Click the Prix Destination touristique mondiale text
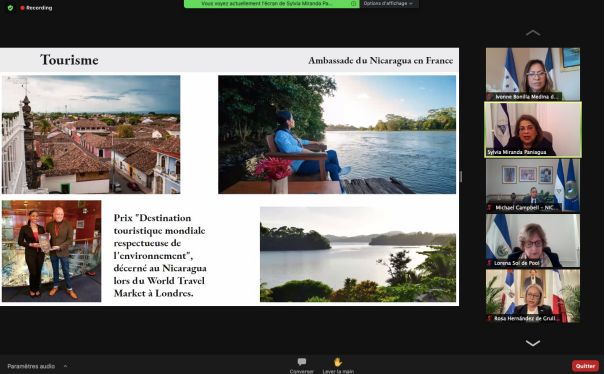The height and width of the screenshot is (374, 605). pos(160,256)
